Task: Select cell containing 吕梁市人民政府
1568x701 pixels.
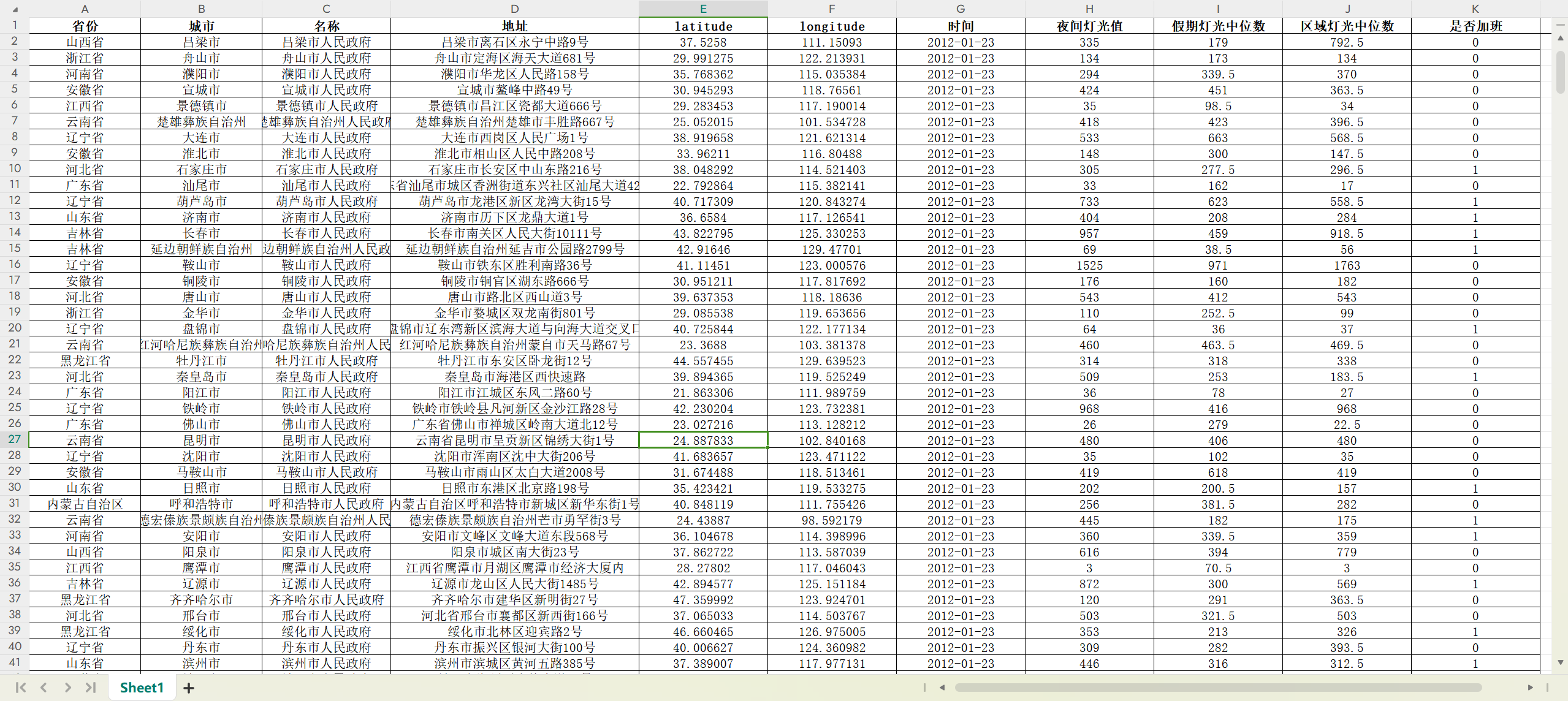Action: pos(327,42)
